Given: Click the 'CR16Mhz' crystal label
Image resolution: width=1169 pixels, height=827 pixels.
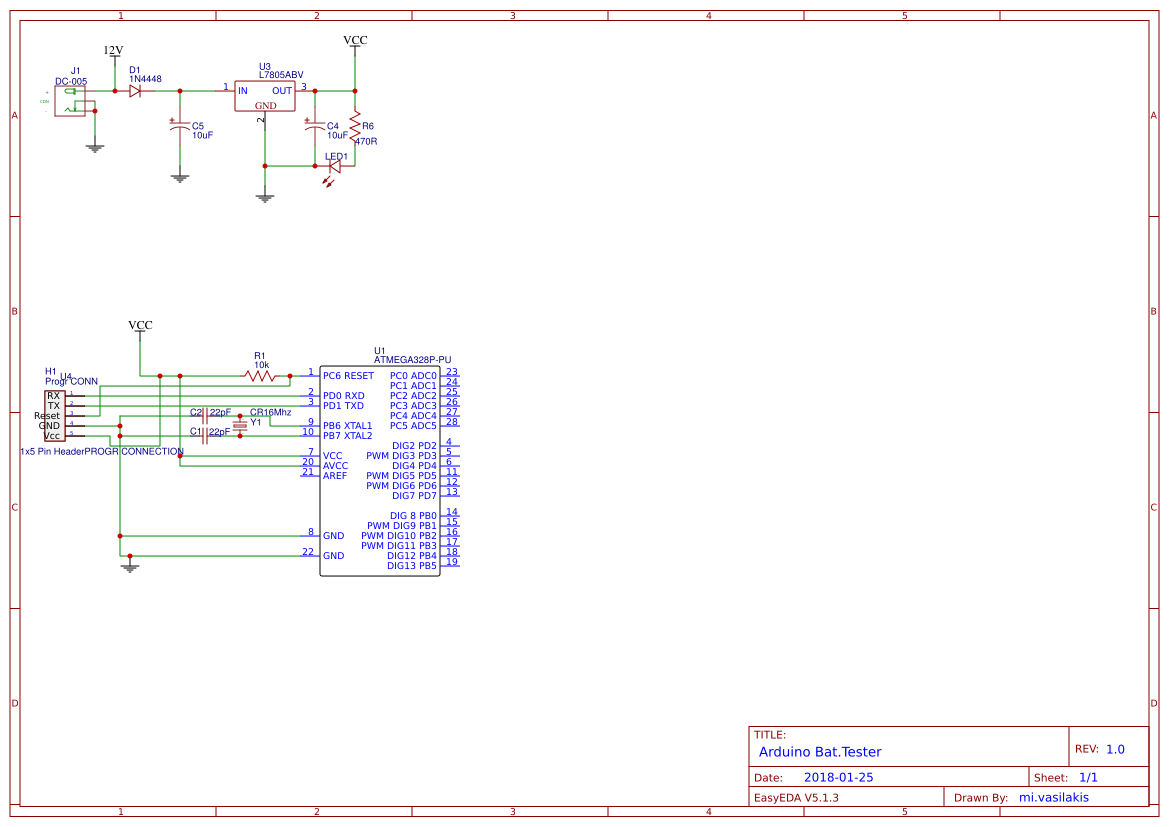Looking at the screenshot, I should (271, 412).
